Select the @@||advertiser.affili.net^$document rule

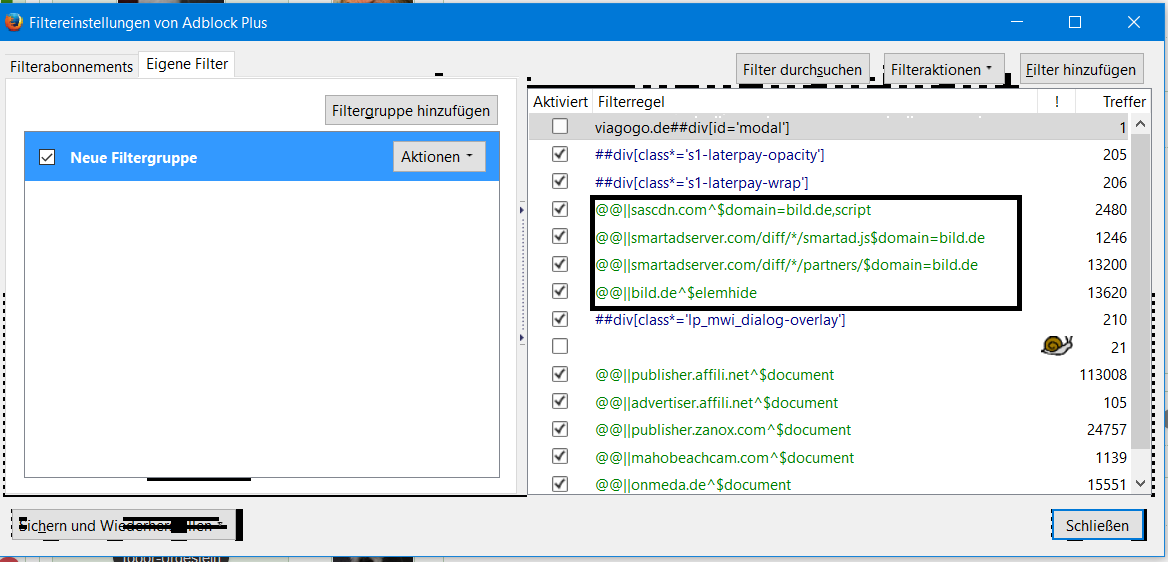tap(717, 402)
